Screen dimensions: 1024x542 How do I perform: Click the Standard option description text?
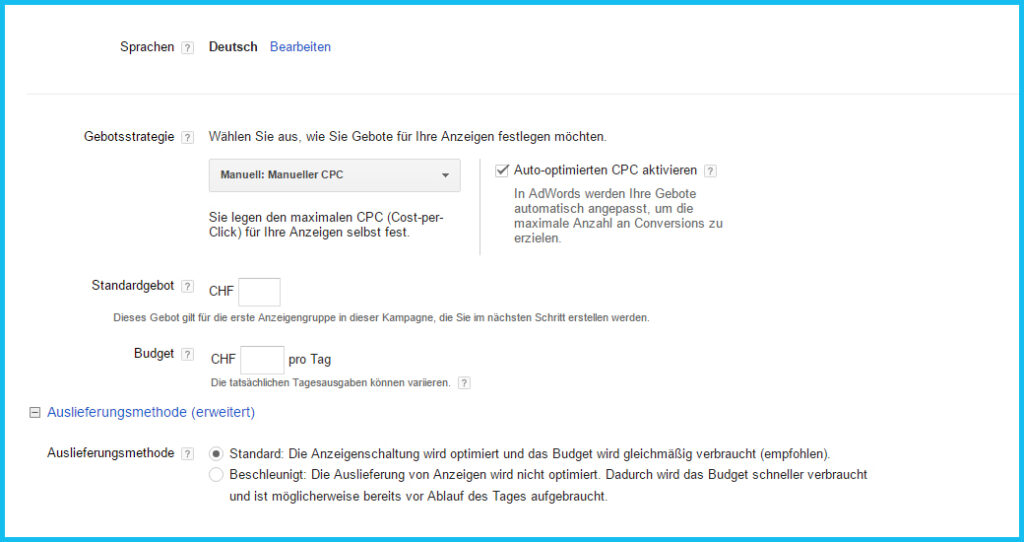point(530,454)
